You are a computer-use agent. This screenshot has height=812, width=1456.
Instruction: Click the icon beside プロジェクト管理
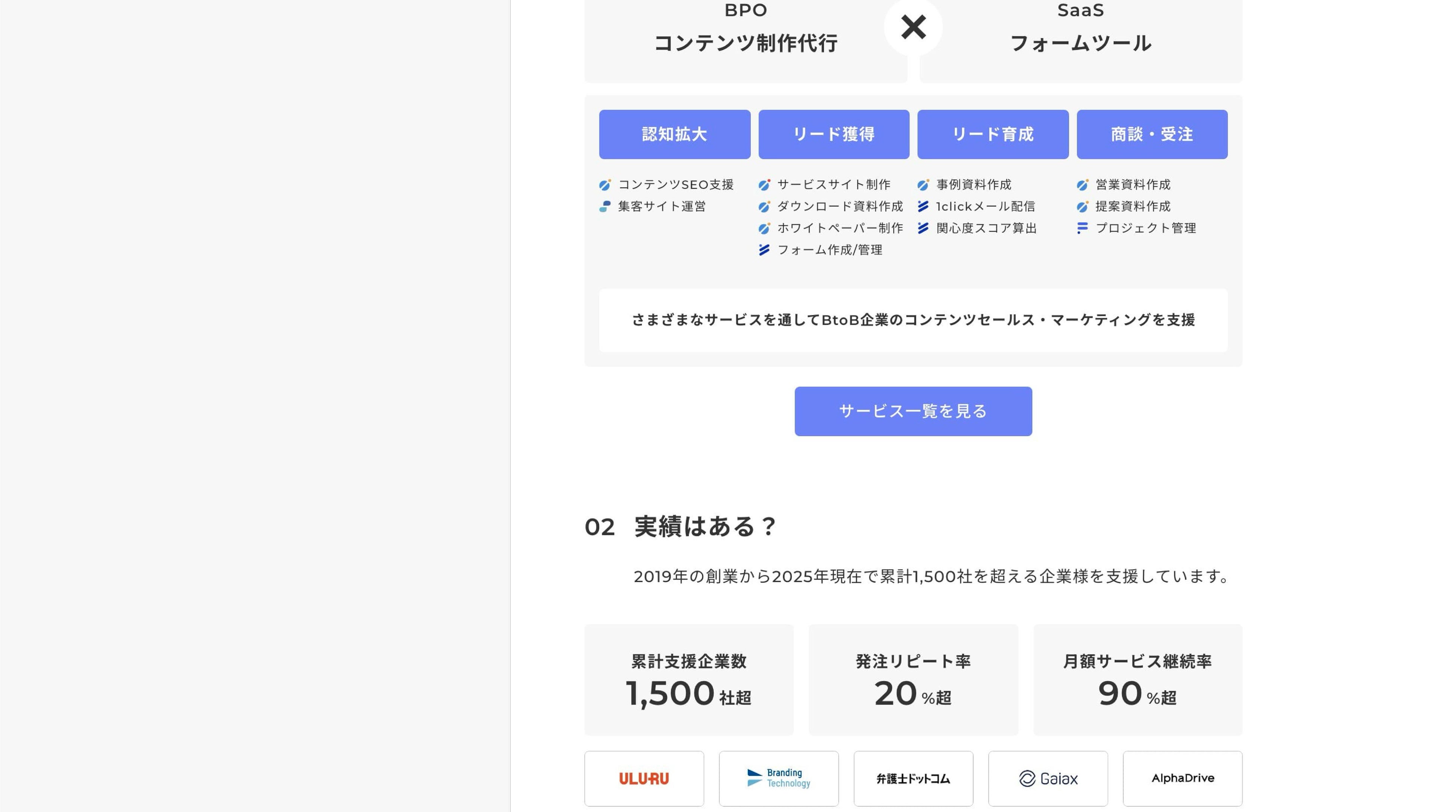(x=1082, y=228)
